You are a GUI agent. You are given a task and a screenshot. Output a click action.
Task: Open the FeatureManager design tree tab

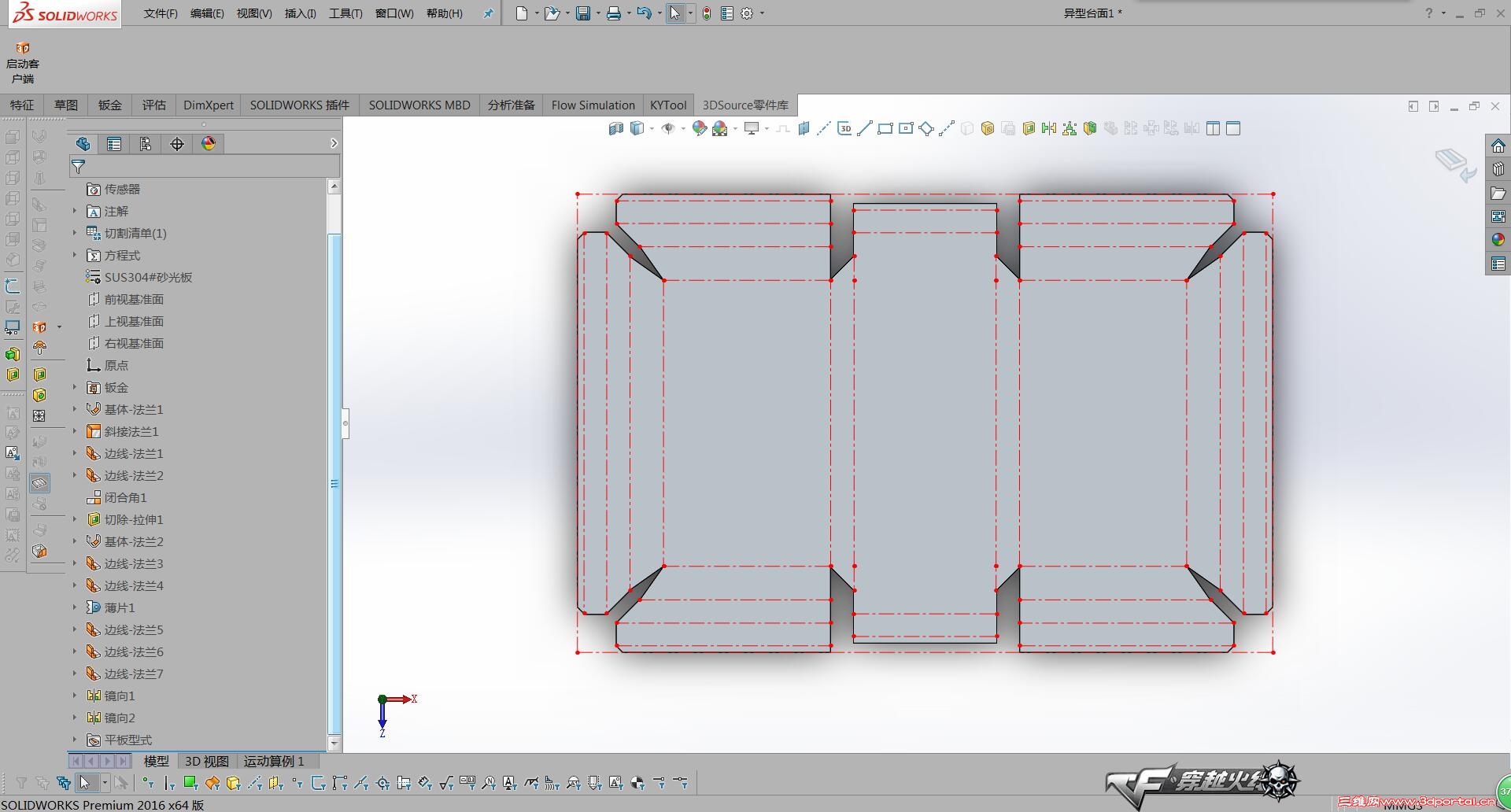[x=83, y=143]
